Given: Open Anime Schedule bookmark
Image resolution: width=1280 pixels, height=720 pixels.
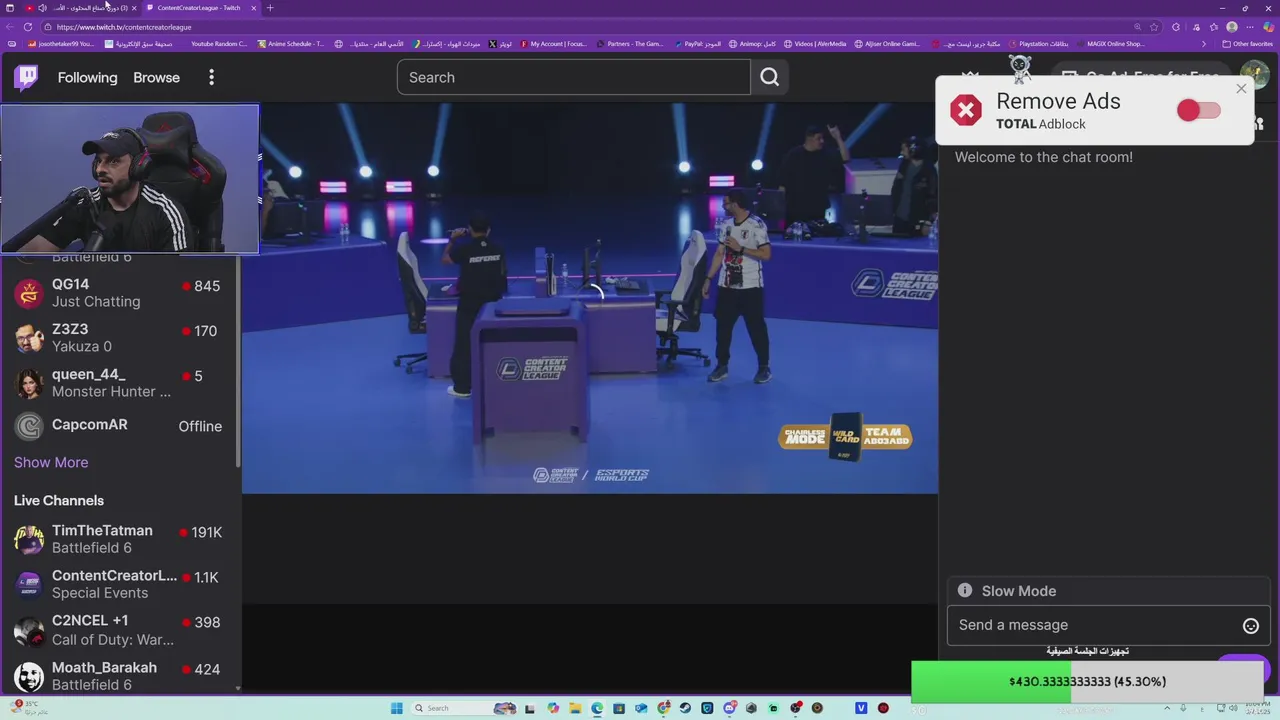Looking at the screenshot, I should pyautogui.click(x=291, y=44).
